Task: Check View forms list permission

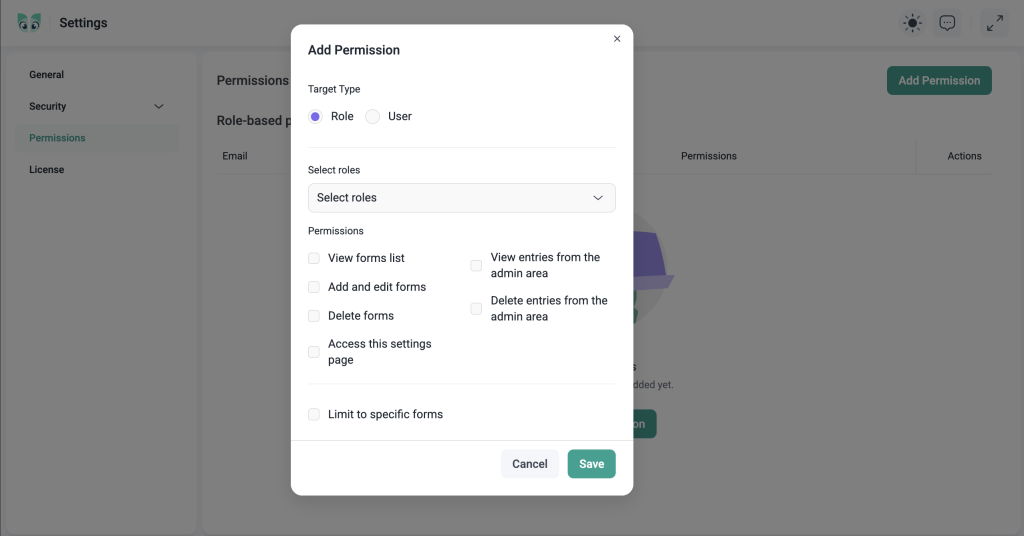Action: click(x=314, y=258)
